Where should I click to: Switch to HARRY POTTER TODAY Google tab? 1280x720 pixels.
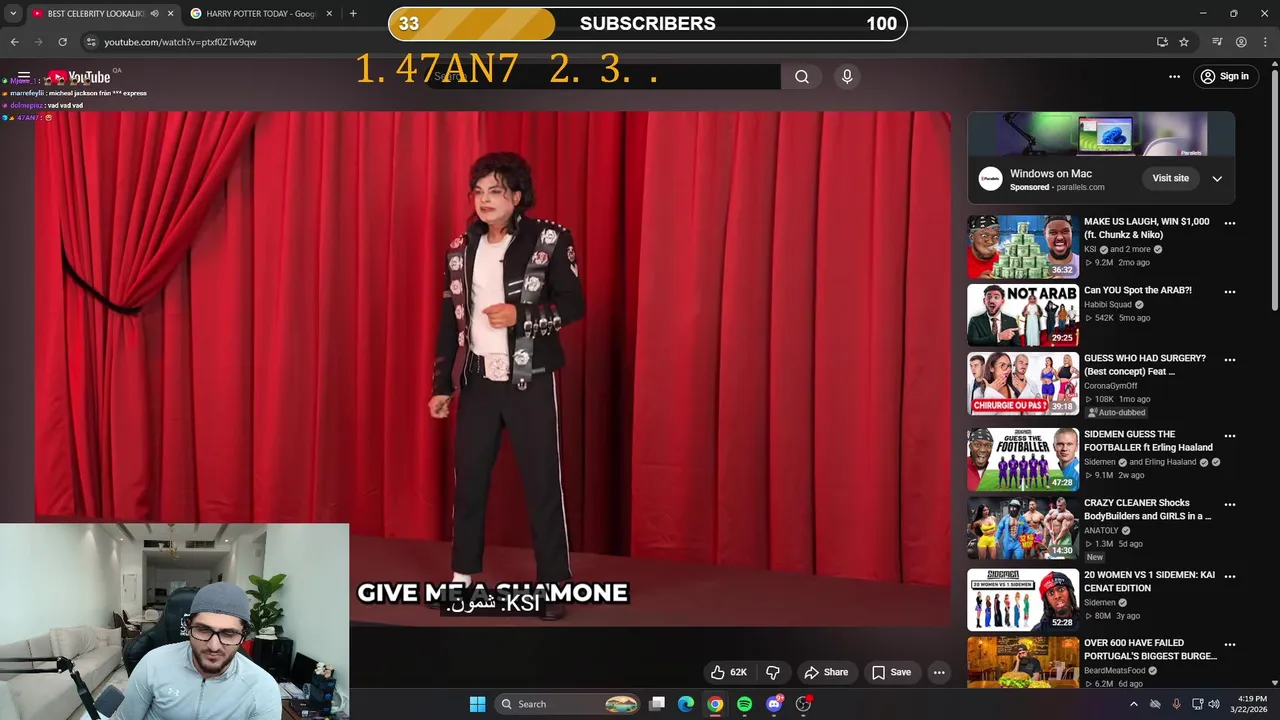pos(262,14)
